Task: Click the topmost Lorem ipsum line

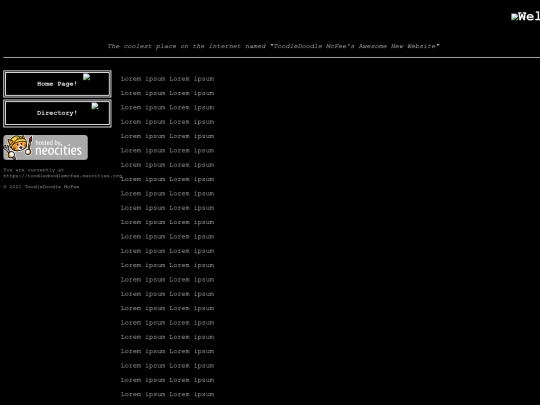Action: (x=167, y=79)
